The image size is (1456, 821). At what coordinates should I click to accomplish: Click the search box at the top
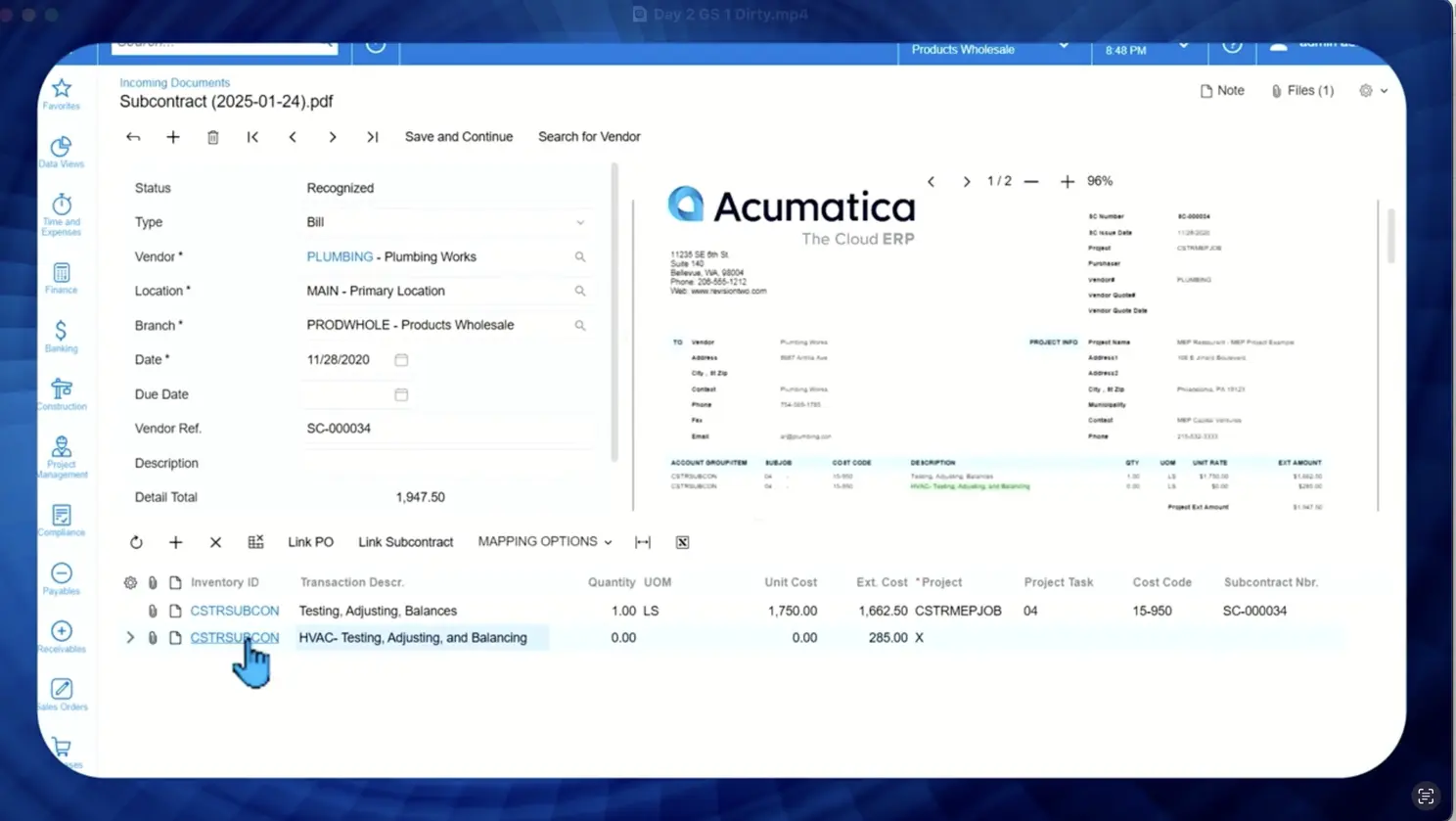coord(224,45)
